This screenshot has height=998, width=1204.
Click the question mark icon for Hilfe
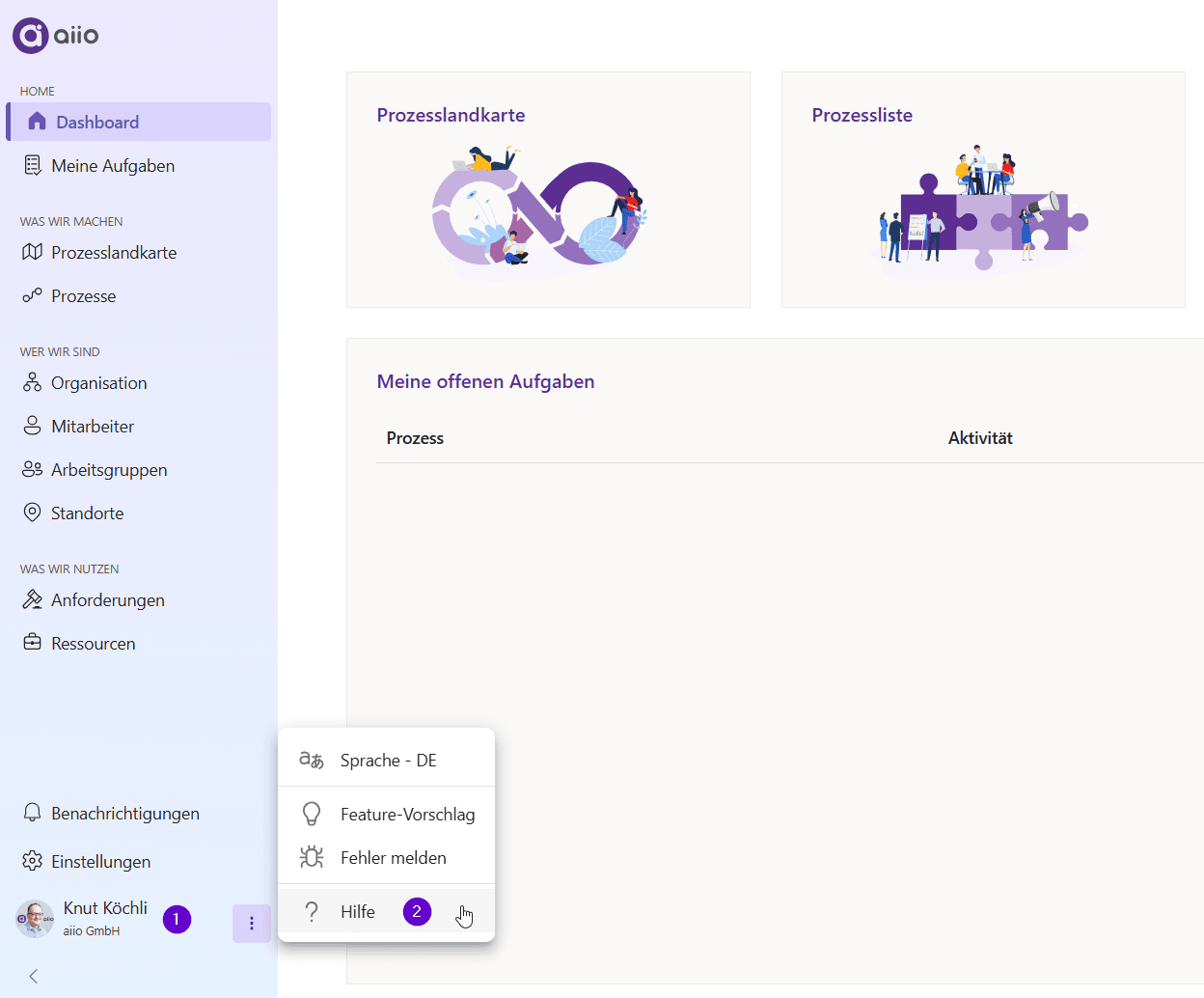point(311,911)
